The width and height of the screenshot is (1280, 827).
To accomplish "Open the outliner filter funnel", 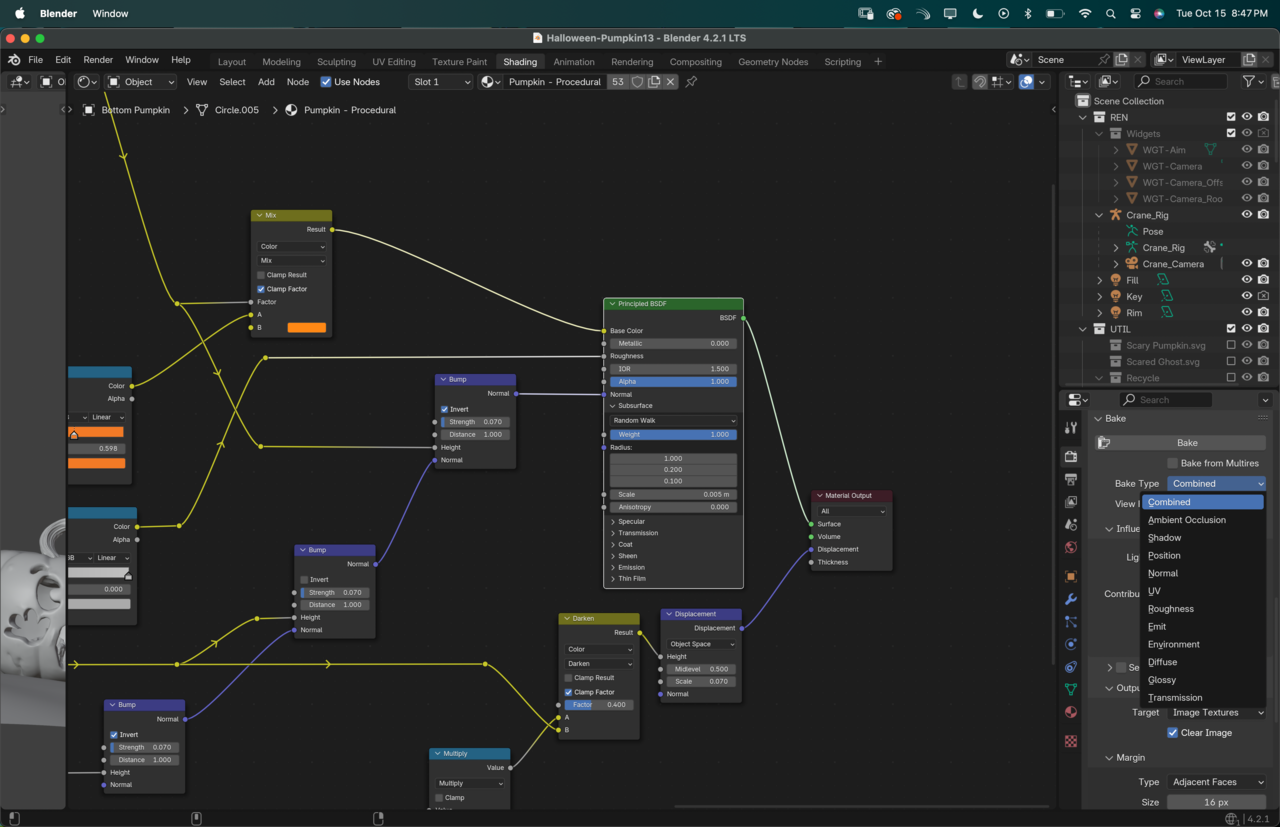I will coord(1249,82).
